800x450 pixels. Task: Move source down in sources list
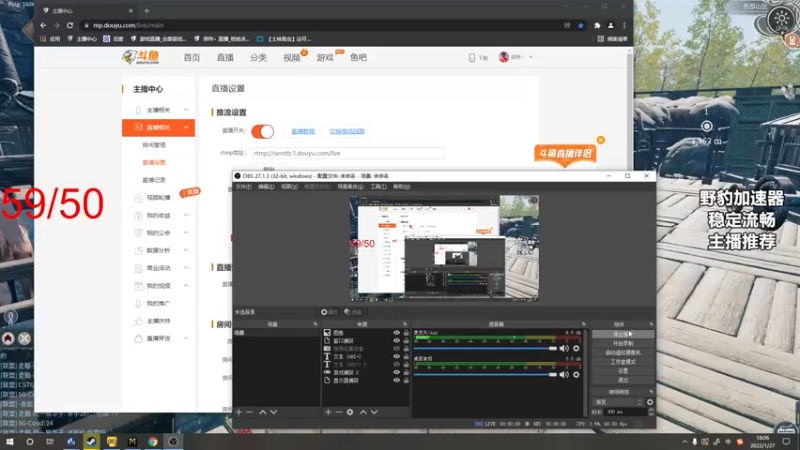click(374, 412)
